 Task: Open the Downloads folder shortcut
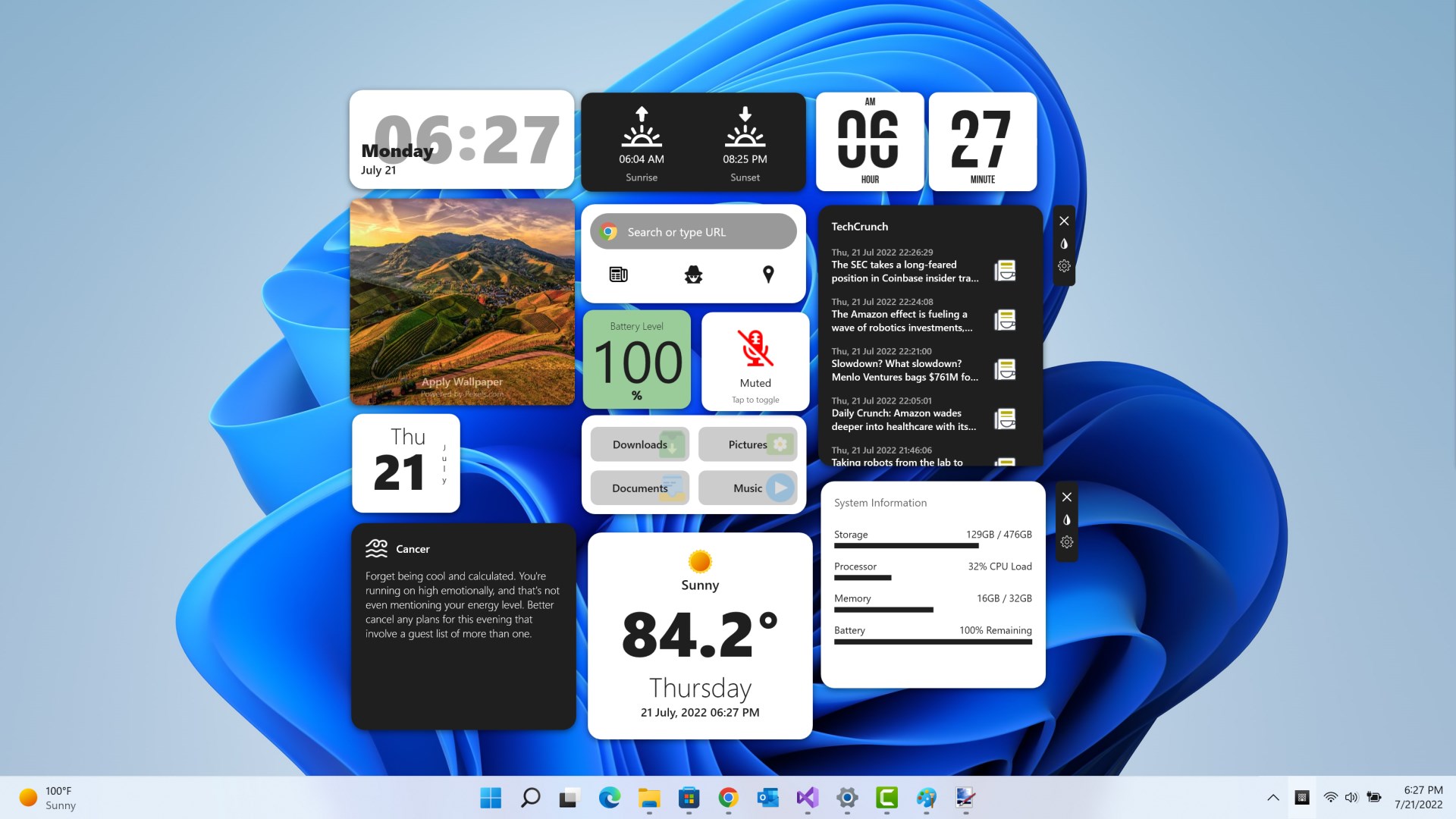[x=639, y=444]
